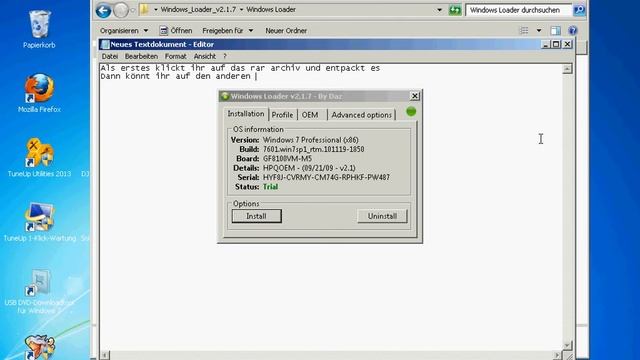Click the green refresh icon in Explorer
Viewport: 640px width, 360px height.
(455, 10)
